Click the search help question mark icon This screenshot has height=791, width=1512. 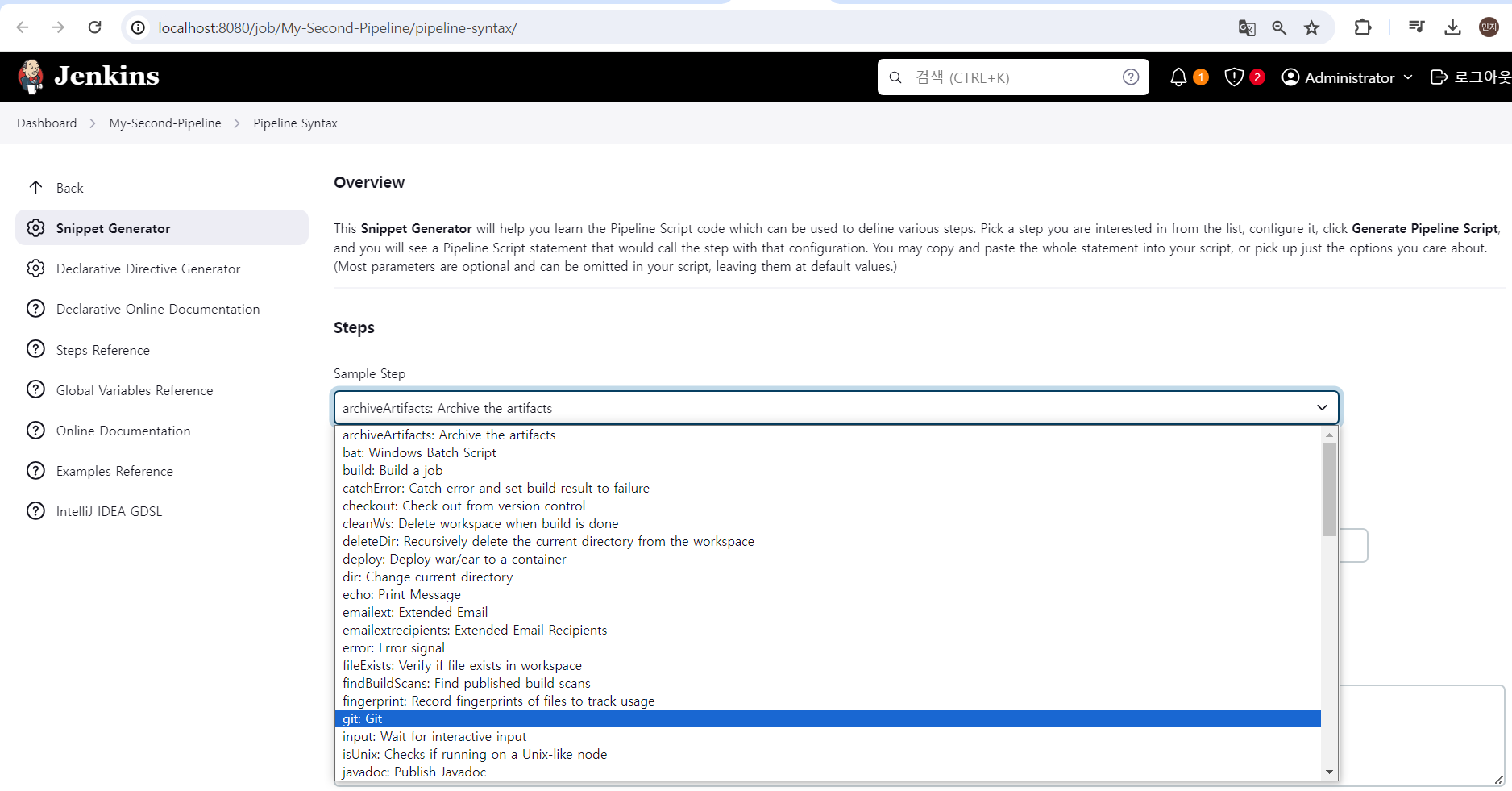point(1131,77)
